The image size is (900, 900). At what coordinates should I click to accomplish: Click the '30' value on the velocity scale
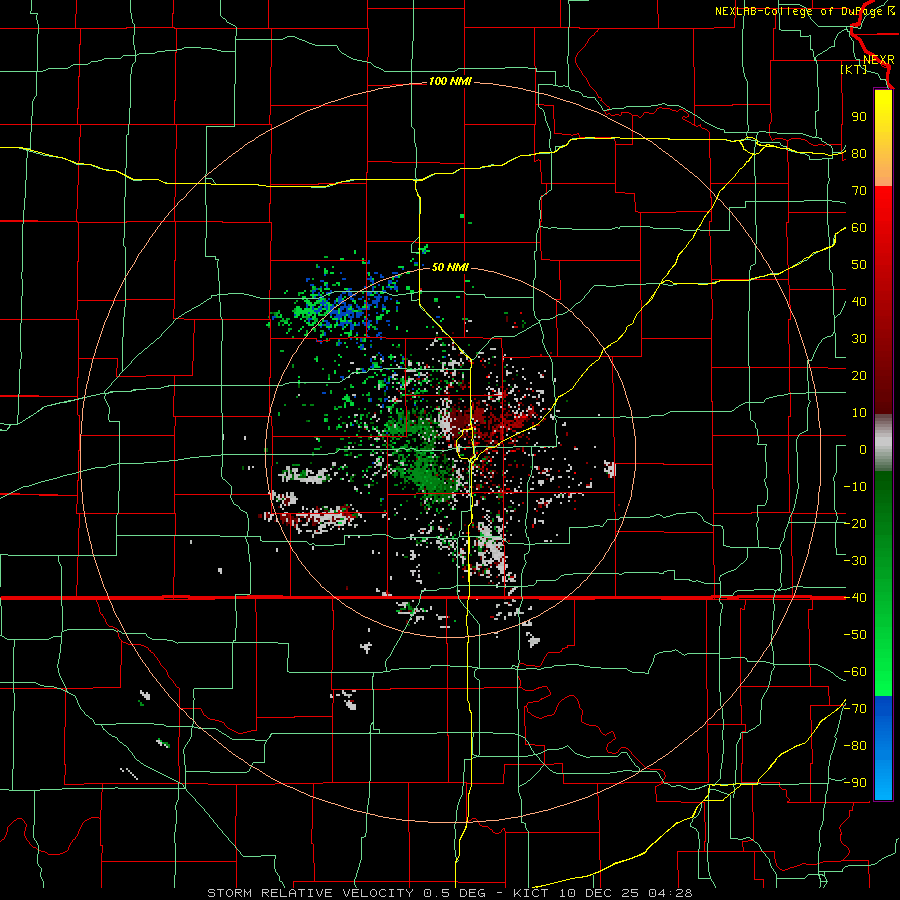coord(859,339)
